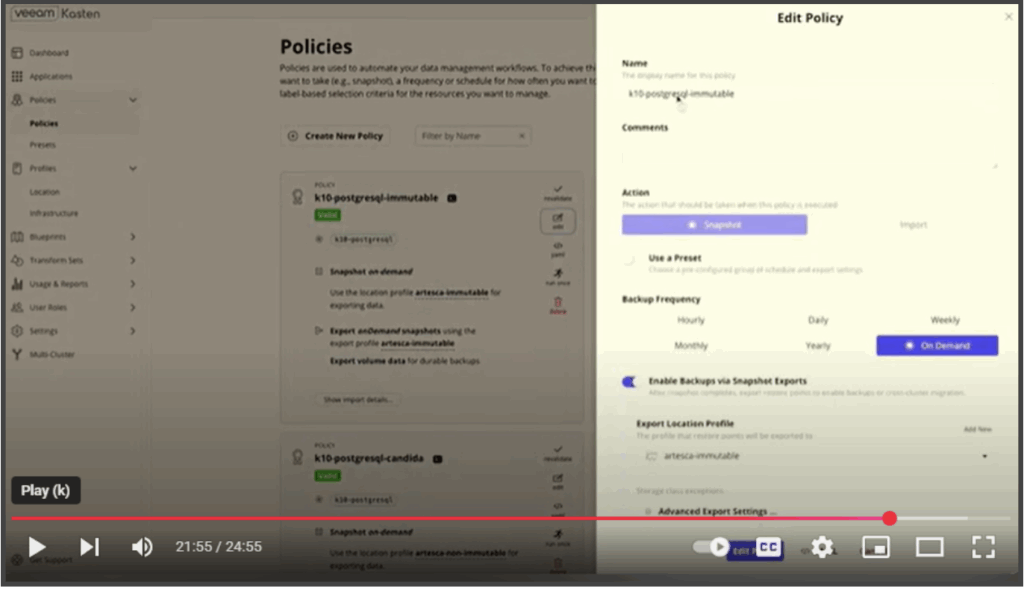
Task: Click the Blueprints map icon
Action: (x=17, y=237)
